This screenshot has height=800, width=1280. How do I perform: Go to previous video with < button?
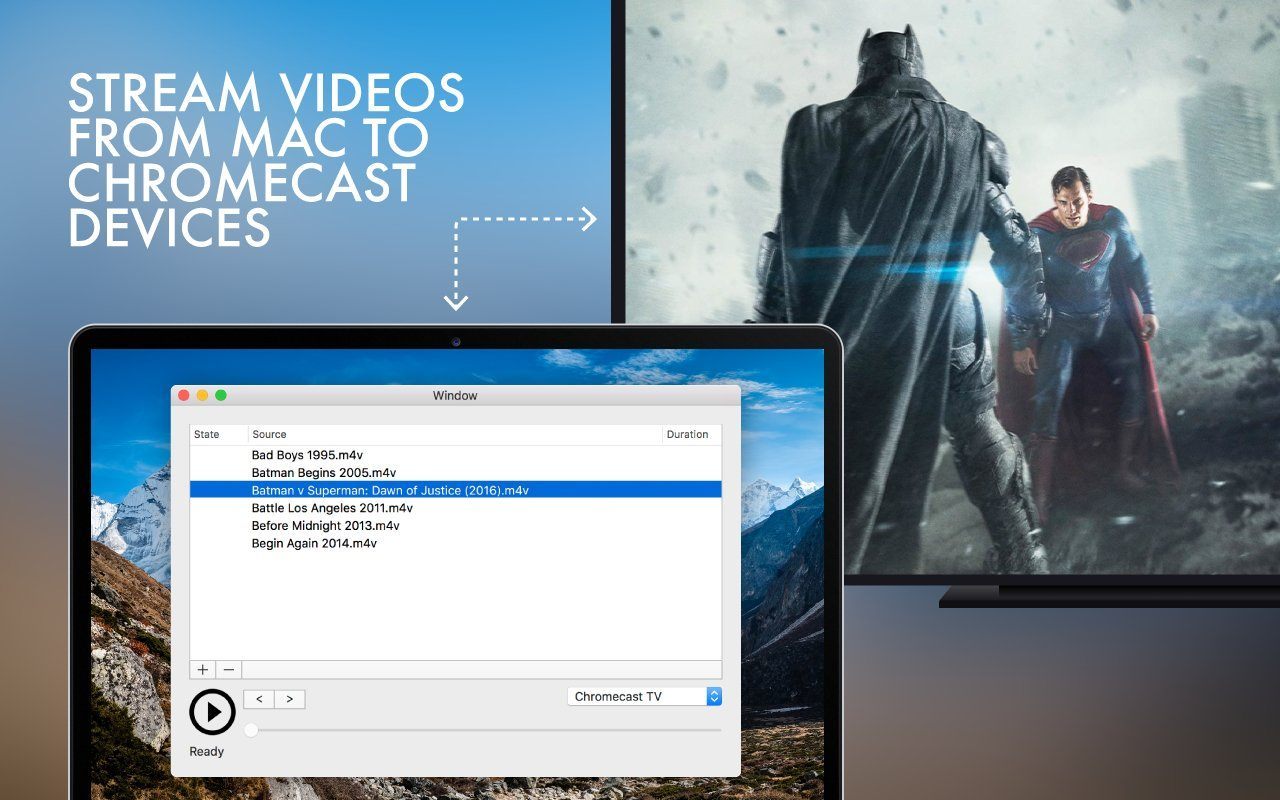pos(259,699)
